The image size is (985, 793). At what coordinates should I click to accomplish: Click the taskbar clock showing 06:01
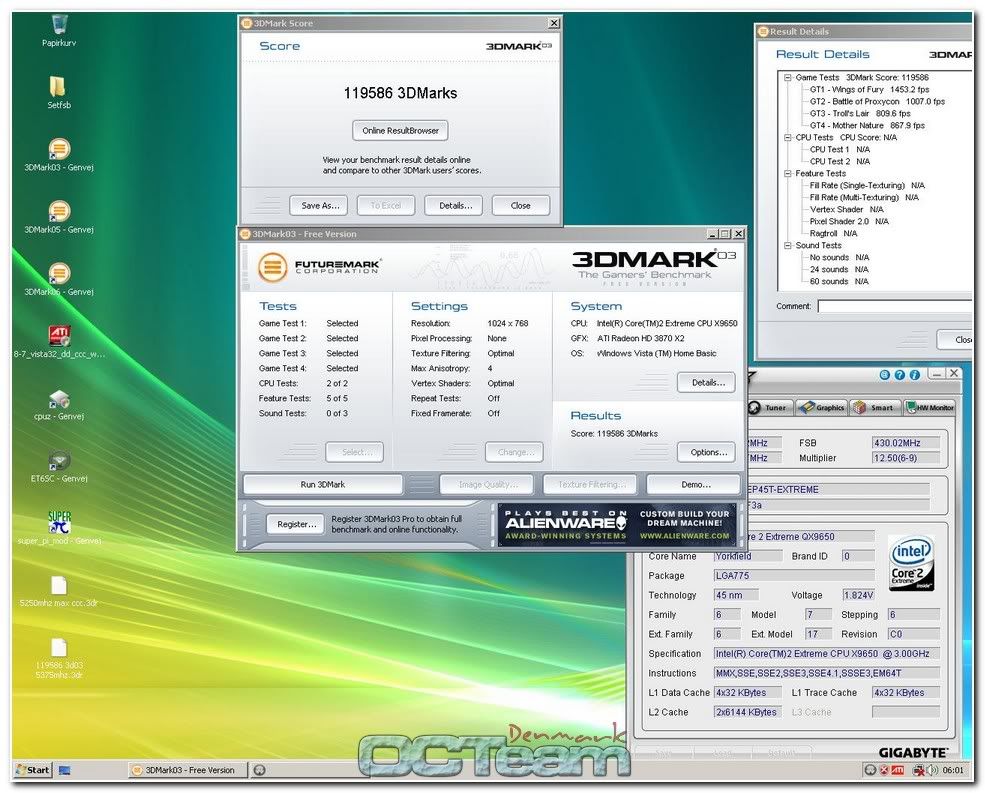[x=952, y=770]
